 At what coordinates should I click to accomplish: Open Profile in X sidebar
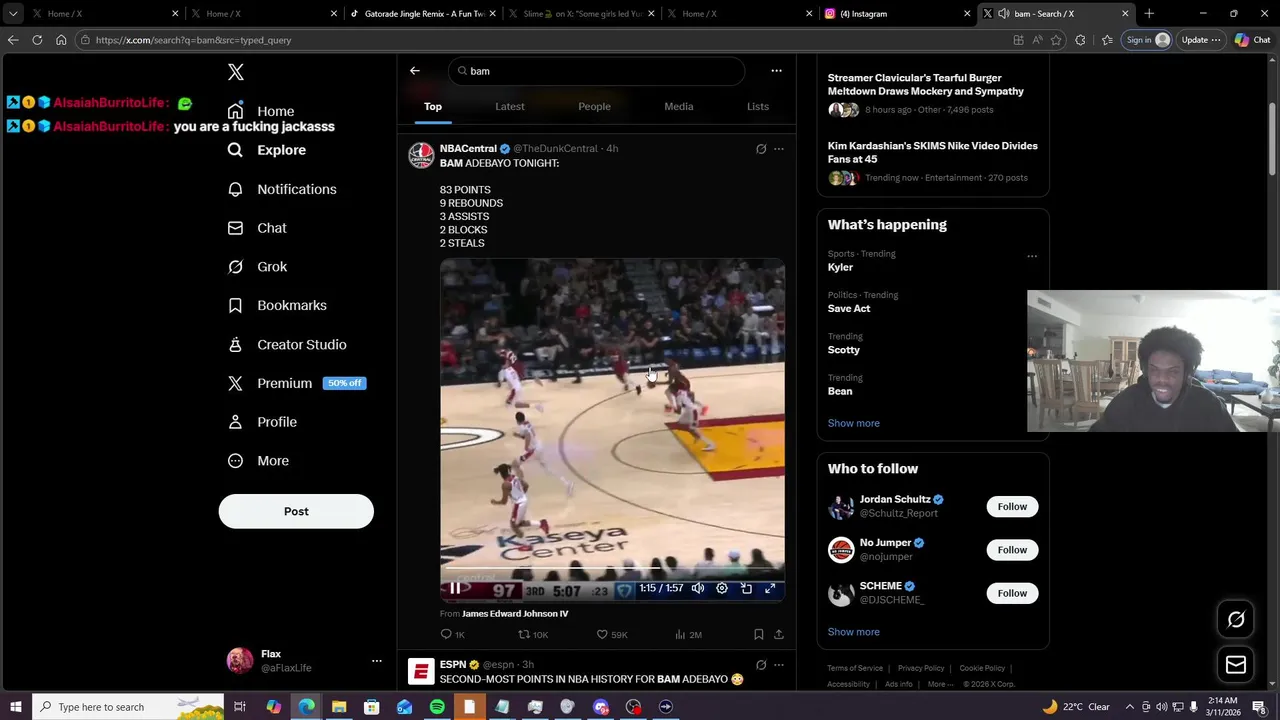pyautogui.click(x=262, y=422)
